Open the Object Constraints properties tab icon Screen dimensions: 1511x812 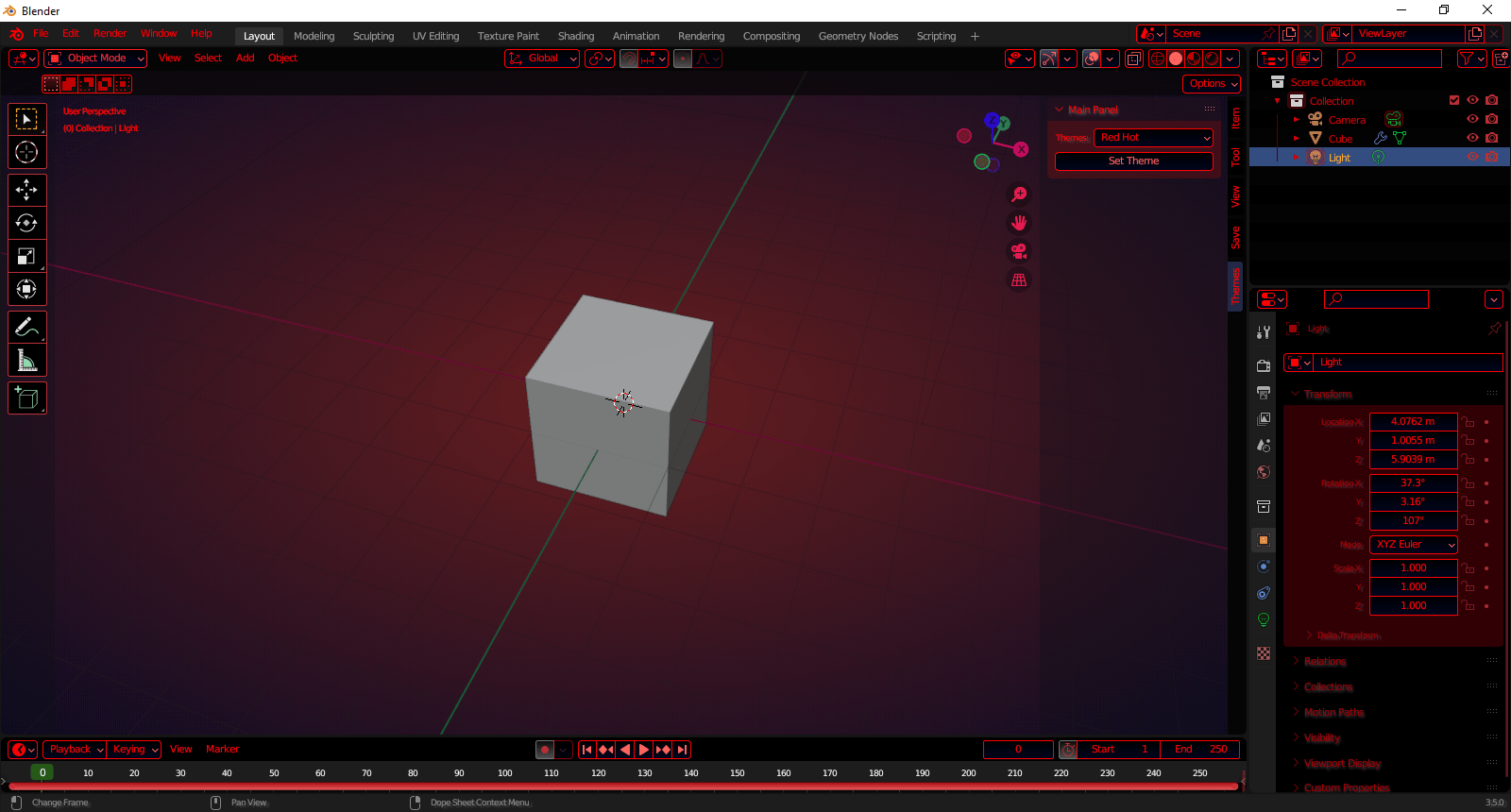click(x=1264, y=593)
